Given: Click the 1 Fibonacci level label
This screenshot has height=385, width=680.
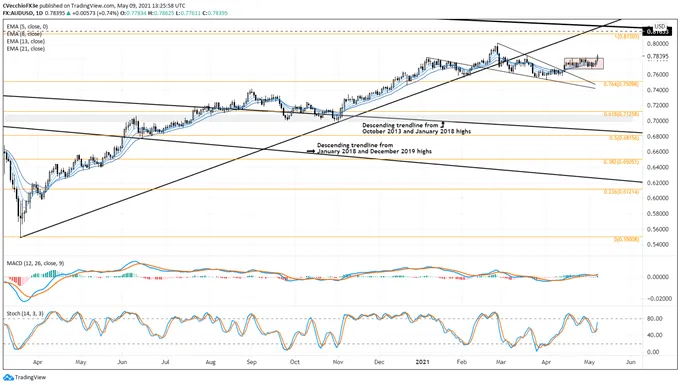Looking at the screenshot, I should pos(627,37).
